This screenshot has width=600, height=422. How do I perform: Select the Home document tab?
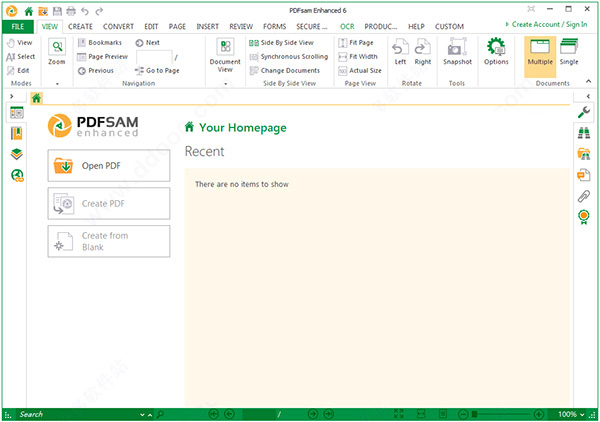(x=36, y=98)
